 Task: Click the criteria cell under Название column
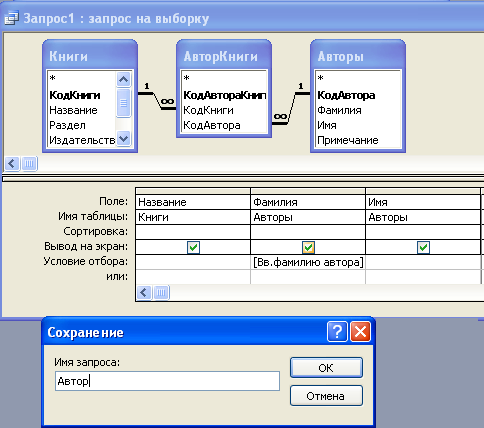(193, 262)
